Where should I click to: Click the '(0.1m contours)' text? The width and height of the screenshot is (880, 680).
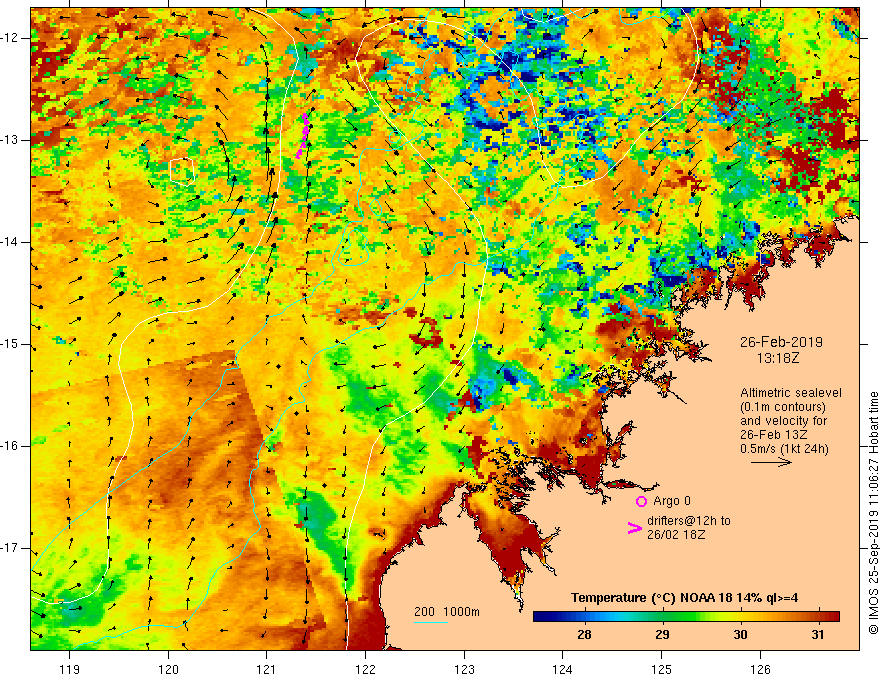pos(783,407)
